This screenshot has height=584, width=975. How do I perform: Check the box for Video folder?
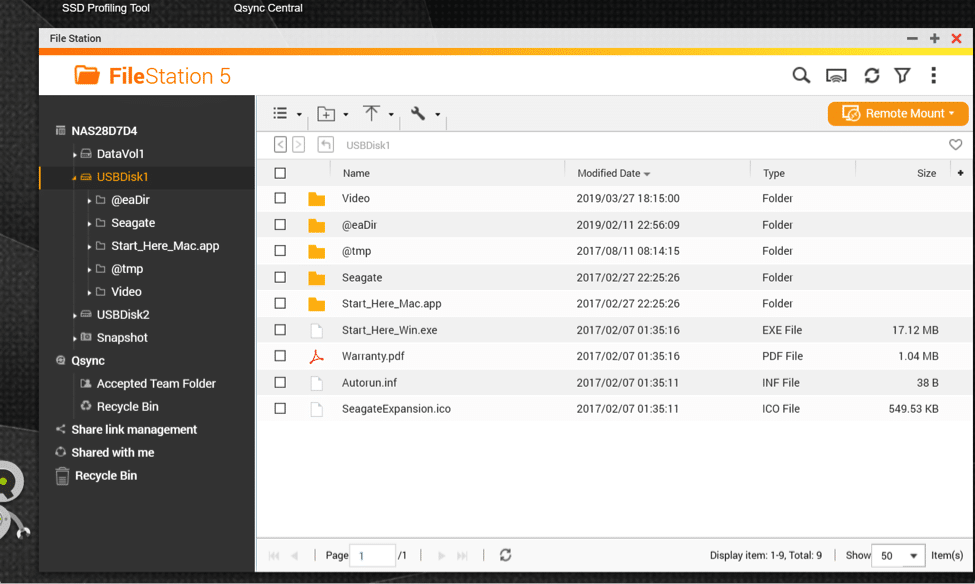coord(280,198)
